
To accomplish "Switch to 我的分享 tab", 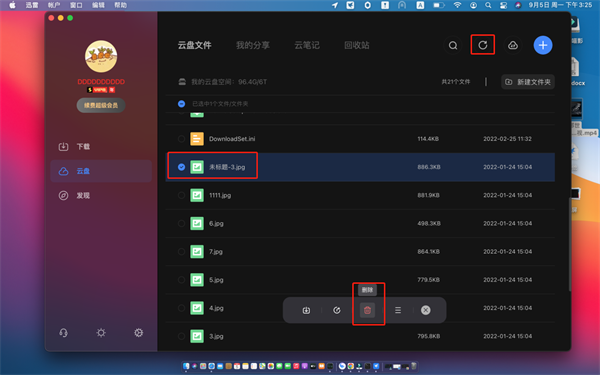I will coord(253,45).
